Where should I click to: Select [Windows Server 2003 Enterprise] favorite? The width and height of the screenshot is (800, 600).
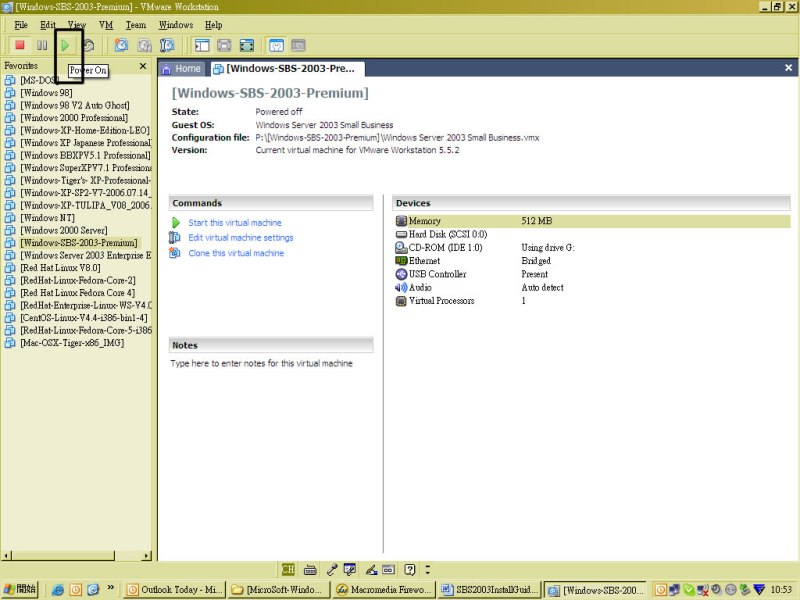(x=86, y=256)
